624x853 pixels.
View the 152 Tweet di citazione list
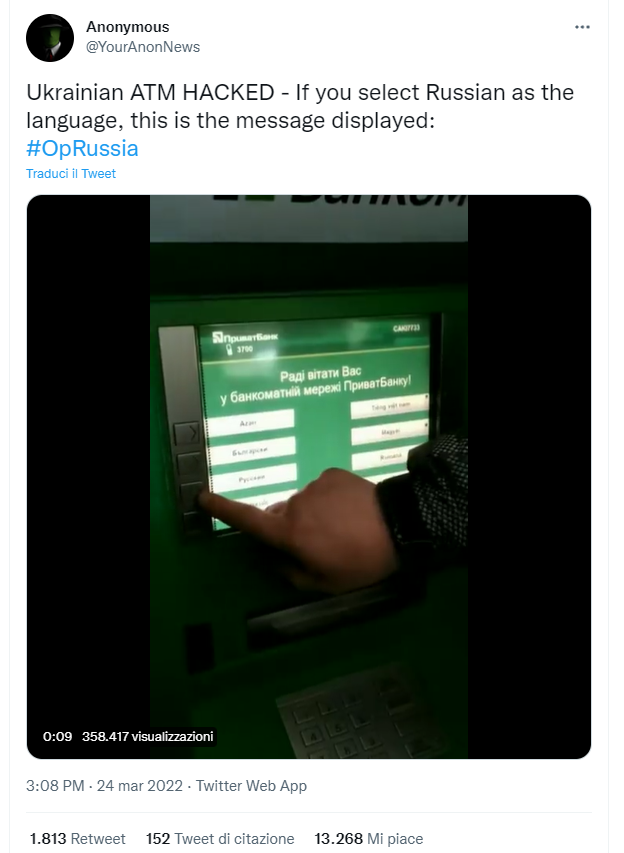(220, 838)
